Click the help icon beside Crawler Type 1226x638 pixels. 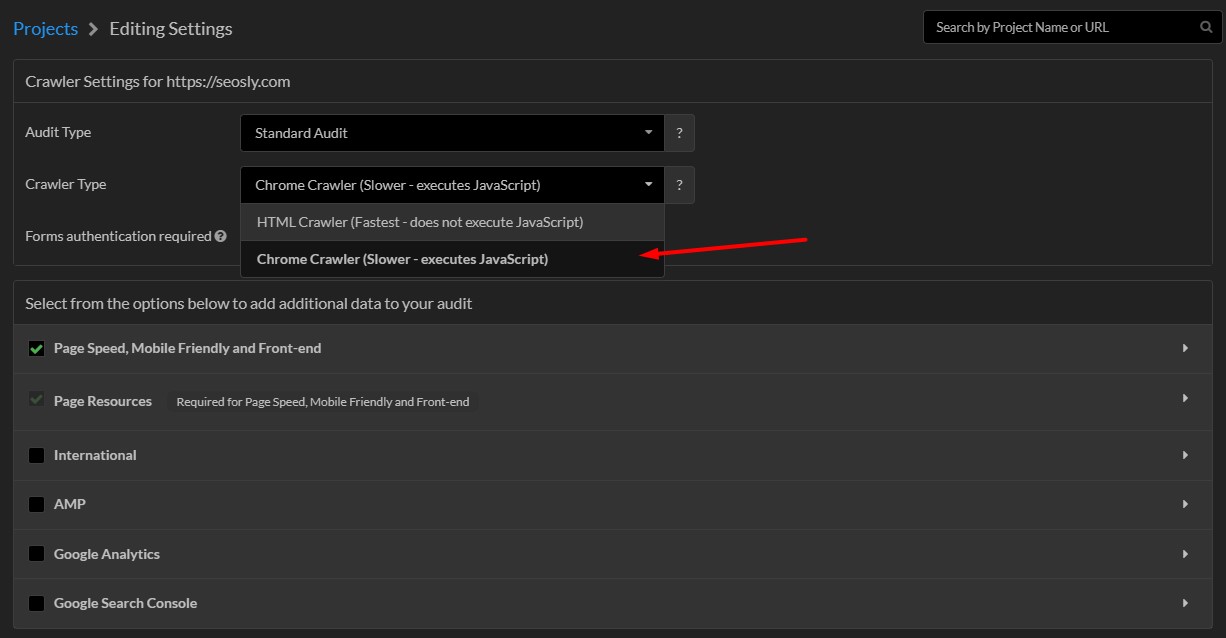(679, 185)
